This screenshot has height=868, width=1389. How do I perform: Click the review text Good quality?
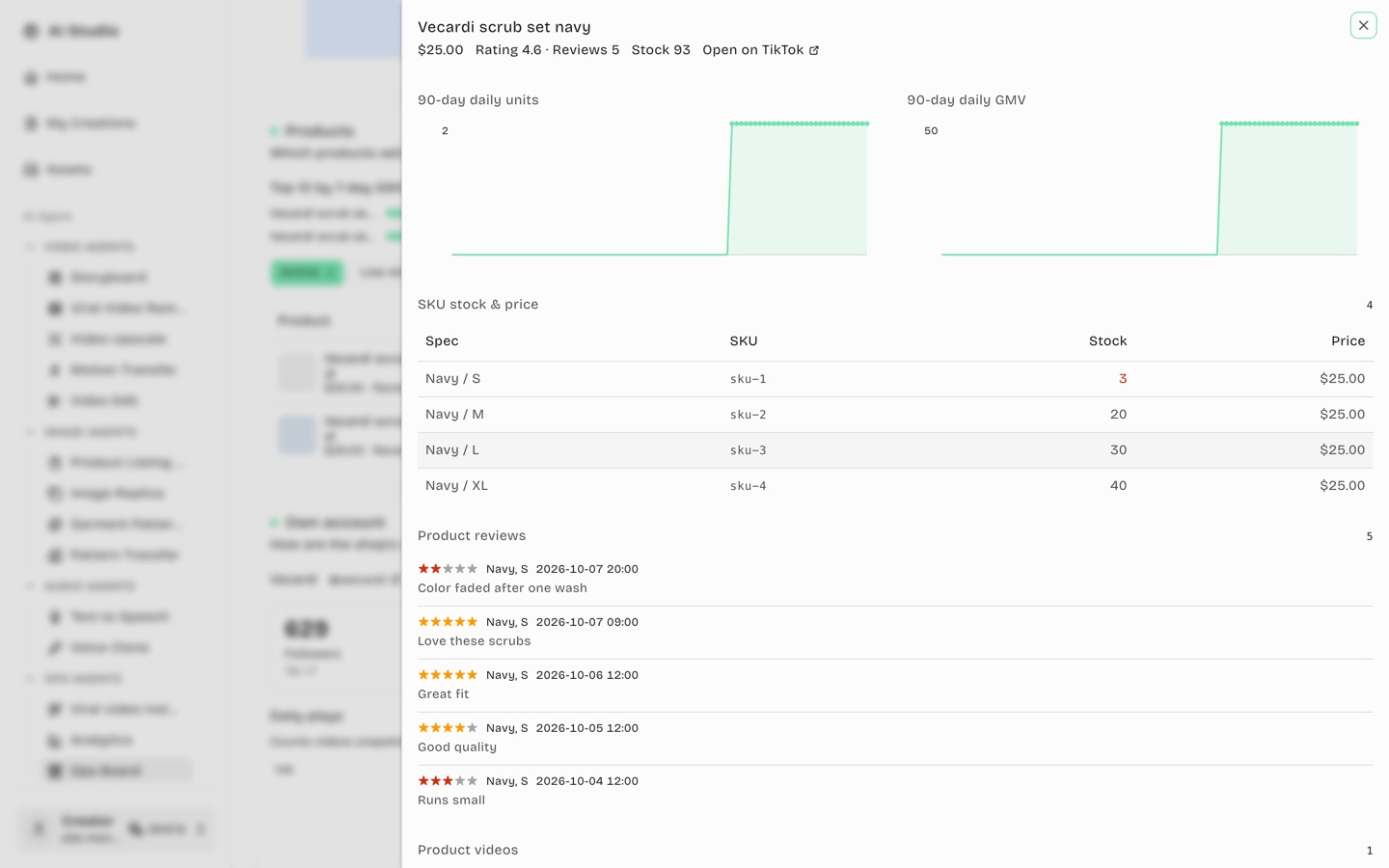click(x=457, y=747)
